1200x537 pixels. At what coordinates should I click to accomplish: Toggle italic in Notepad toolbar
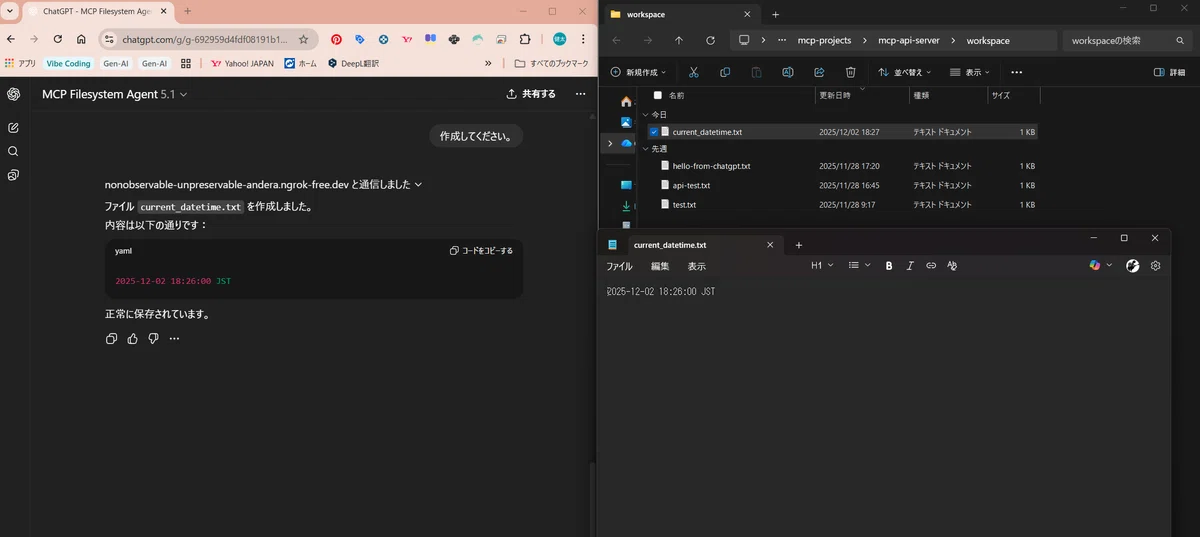coord(910,265)
